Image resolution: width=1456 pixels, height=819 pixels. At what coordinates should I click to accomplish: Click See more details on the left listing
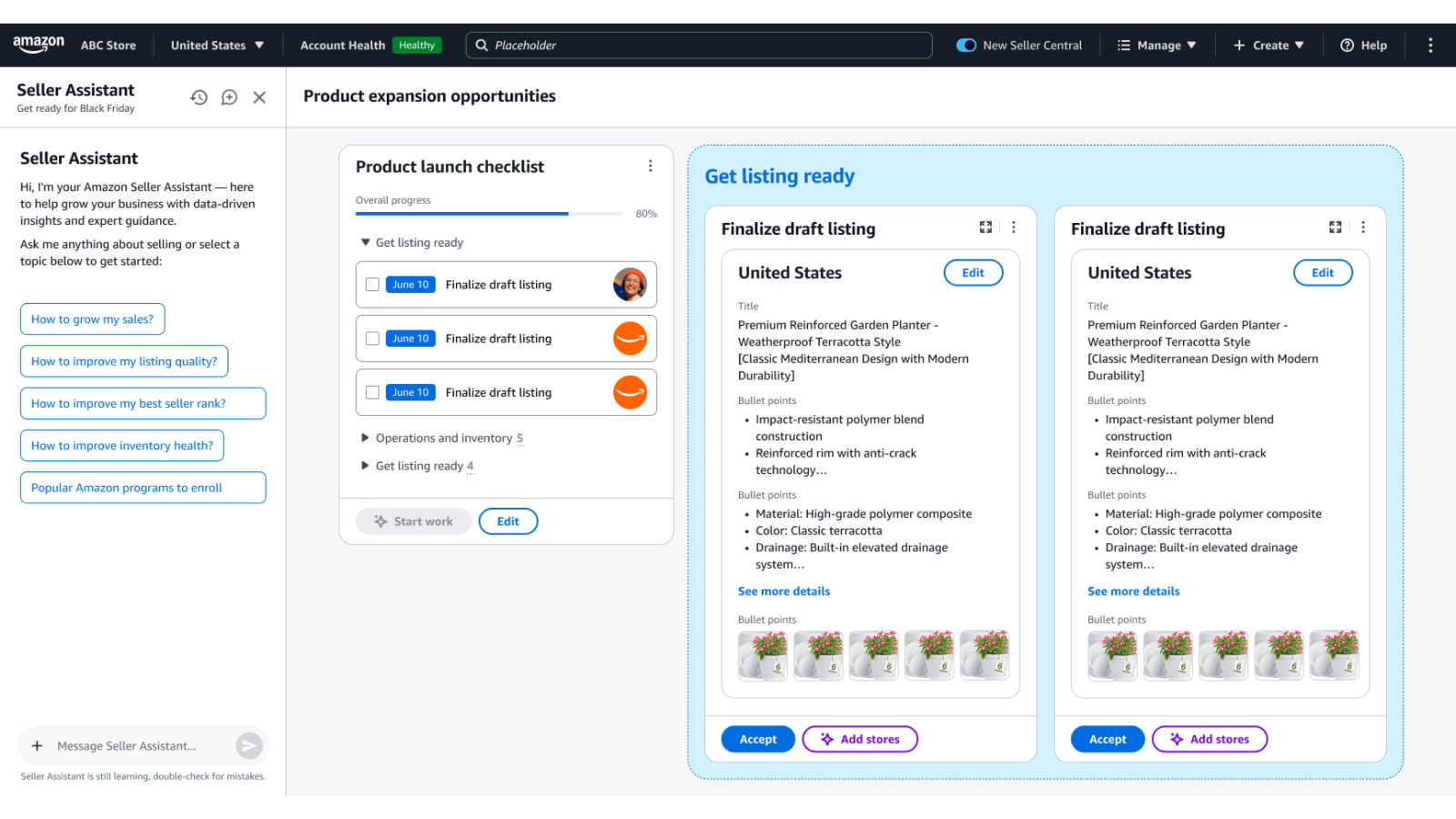click(x=784, y=591)
